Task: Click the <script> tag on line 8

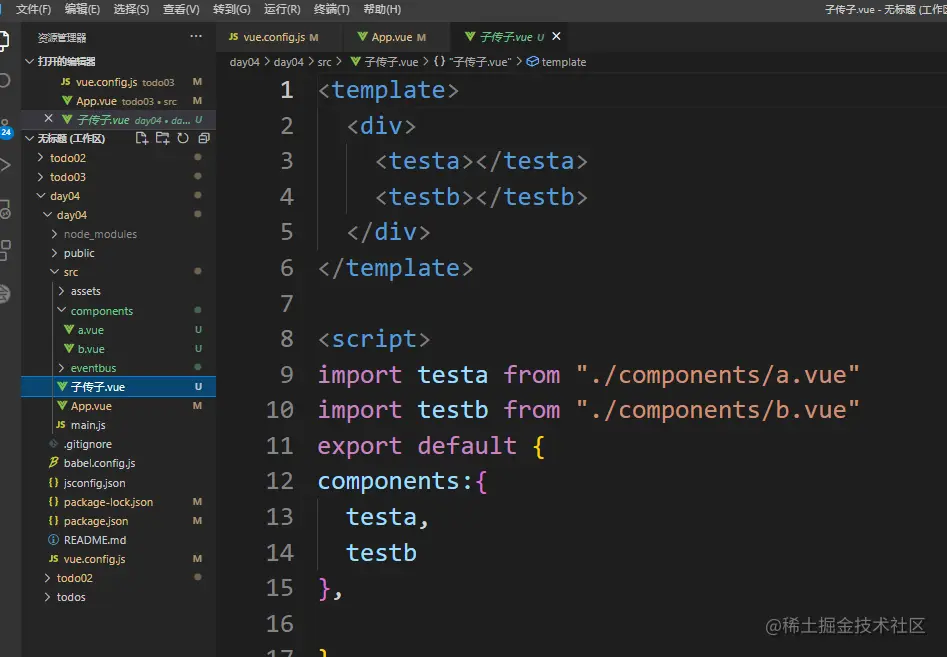Action: tap(374, 339)
